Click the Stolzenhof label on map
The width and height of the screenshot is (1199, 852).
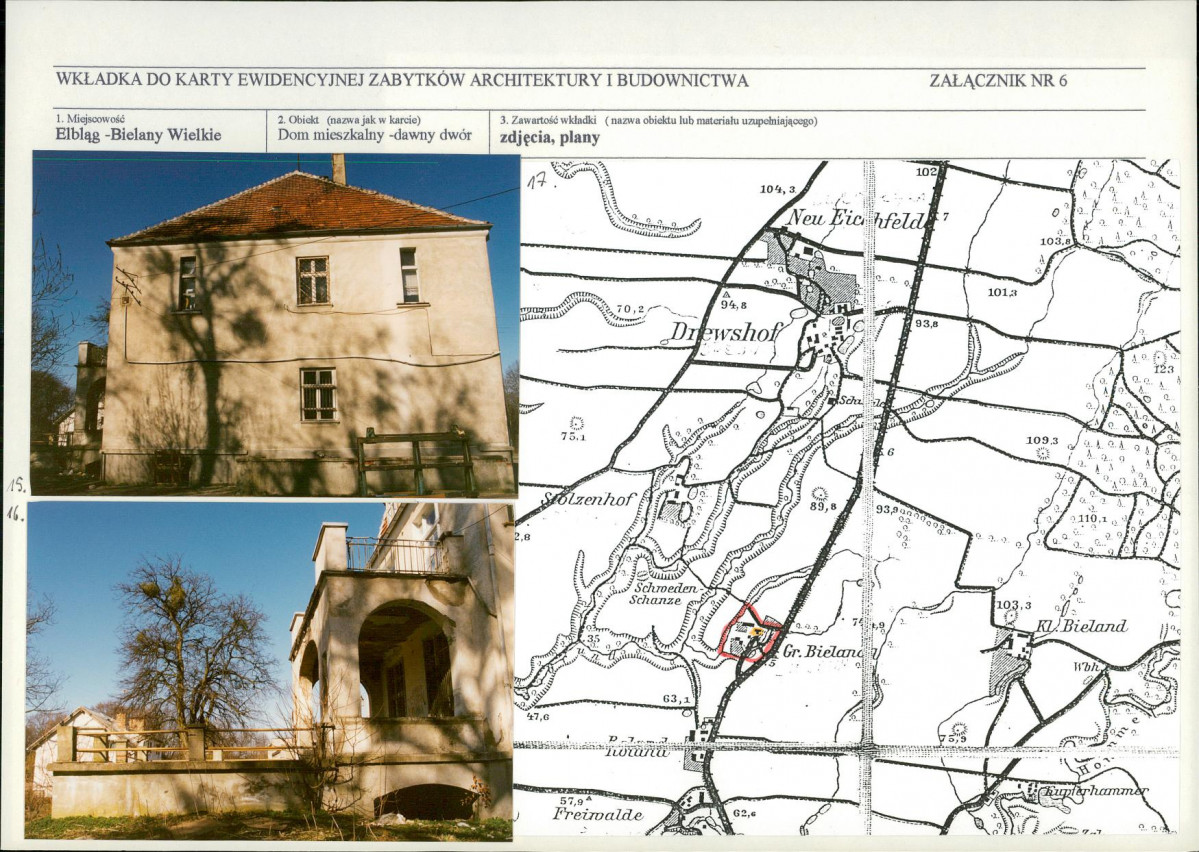589,499
